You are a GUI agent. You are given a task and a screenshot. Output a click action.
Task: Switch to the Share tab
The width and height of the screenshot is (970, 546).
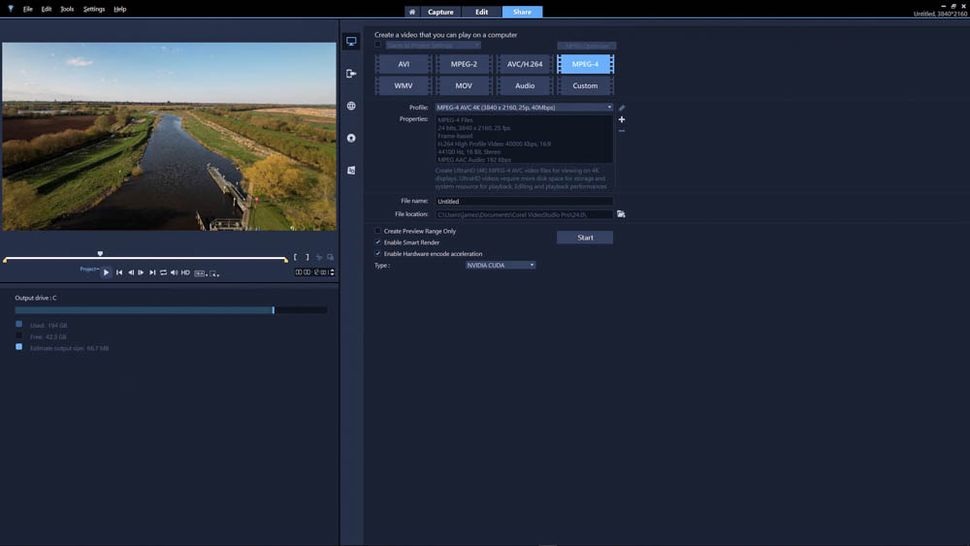coord(522,12)
